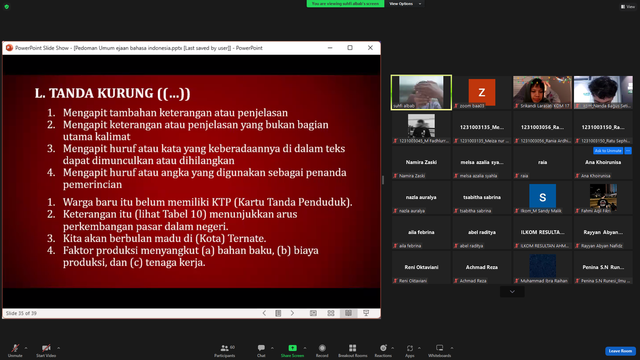
Task: Click the Leave Room button
Action: [x=620, y=351]
